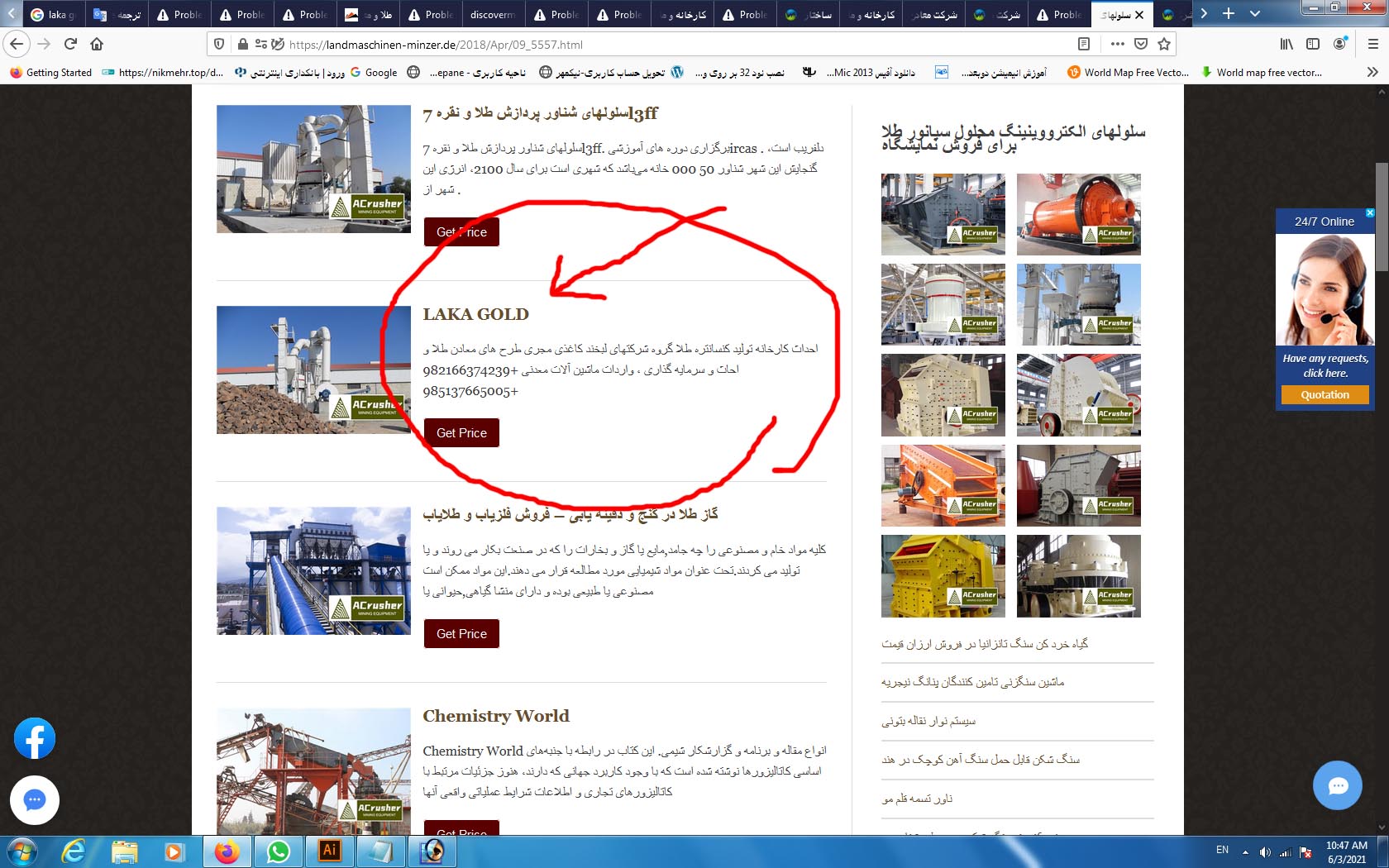Open the nikmehr.top bookmark

point(163,73)
